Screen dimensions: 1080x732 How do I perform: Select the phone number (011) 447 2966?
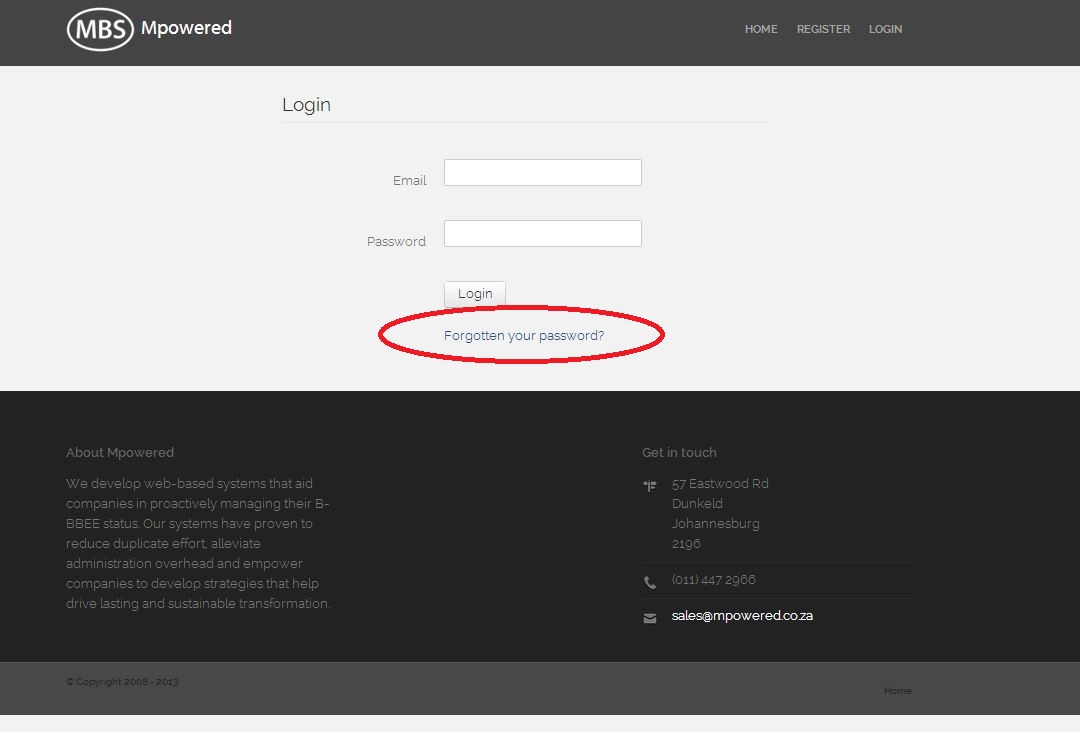click(x=714, y=580)
